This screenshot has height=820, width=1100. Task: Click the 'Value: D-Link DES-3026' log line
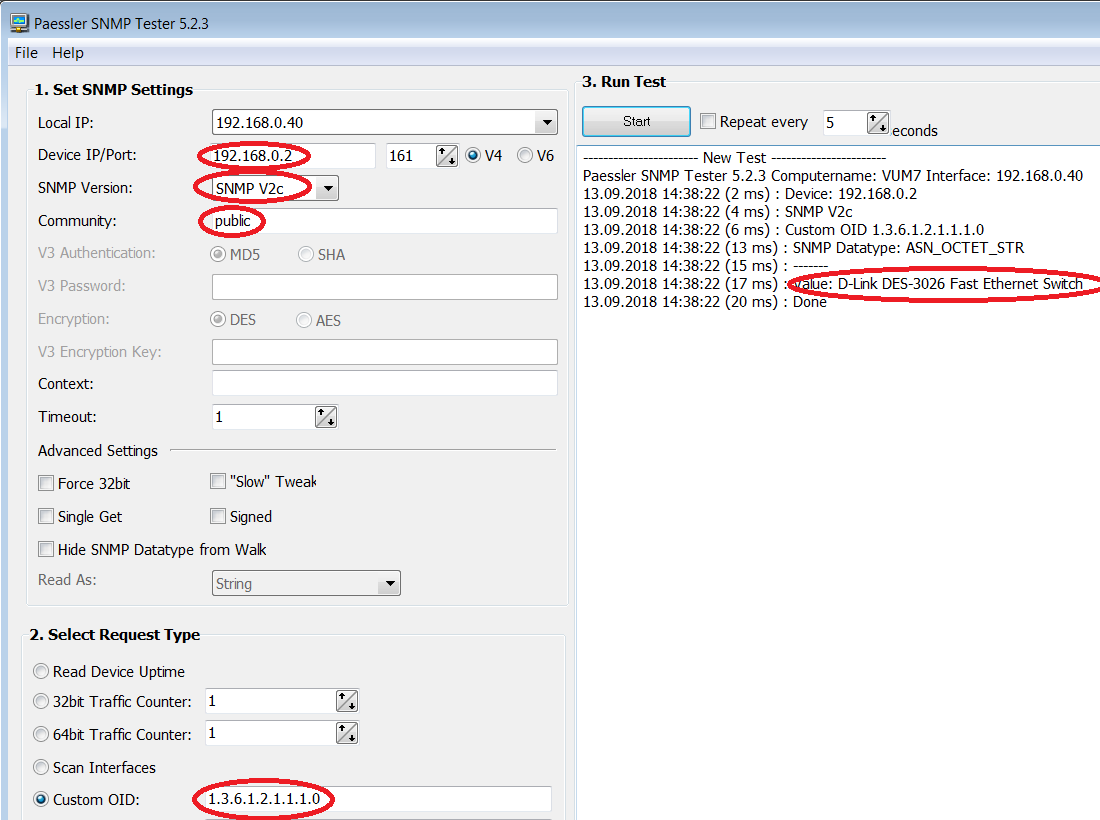833,283
